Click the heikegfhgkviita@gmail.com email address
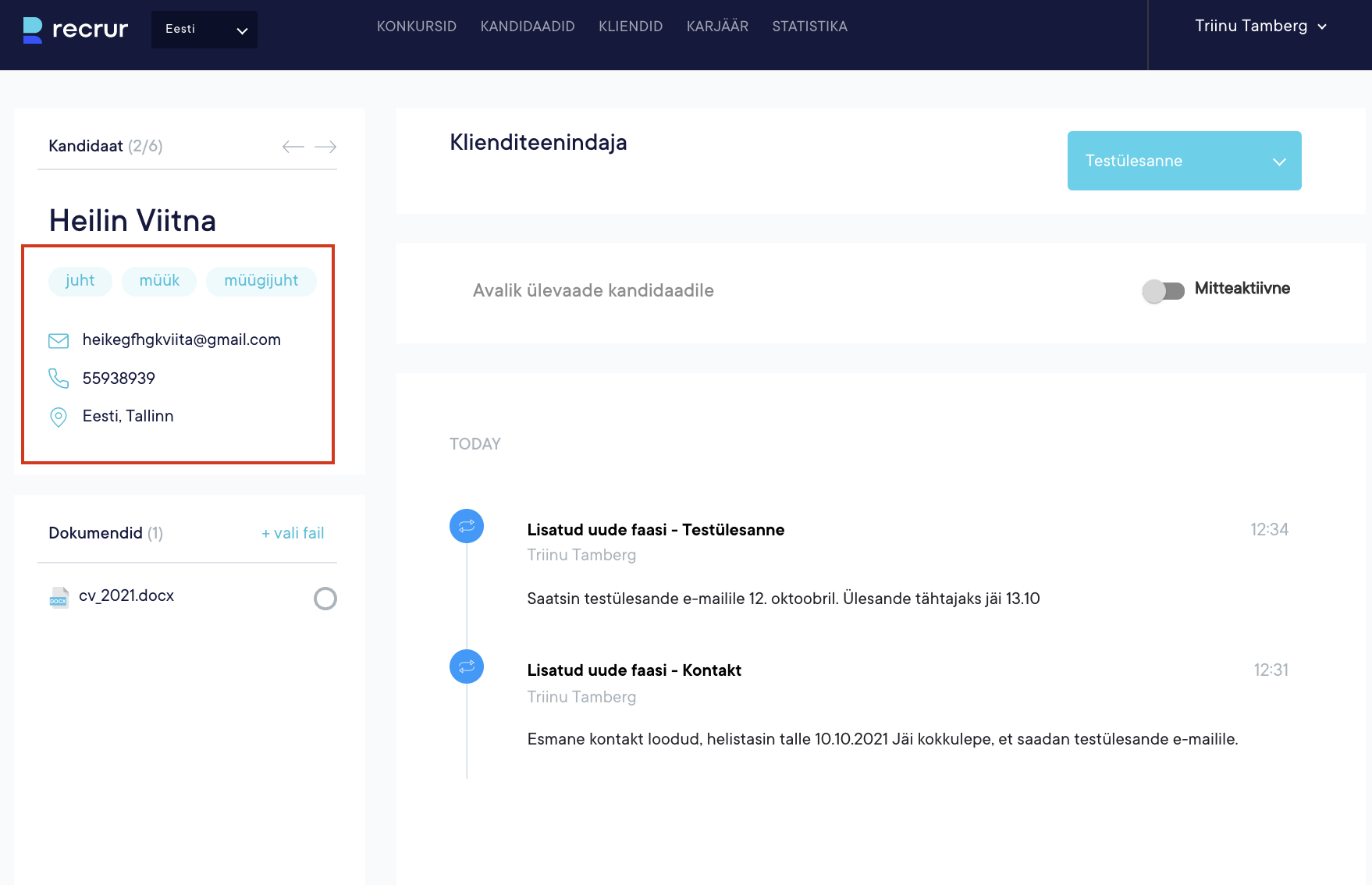The width and height of the screenshot is (1372, 885). [182, 339]
